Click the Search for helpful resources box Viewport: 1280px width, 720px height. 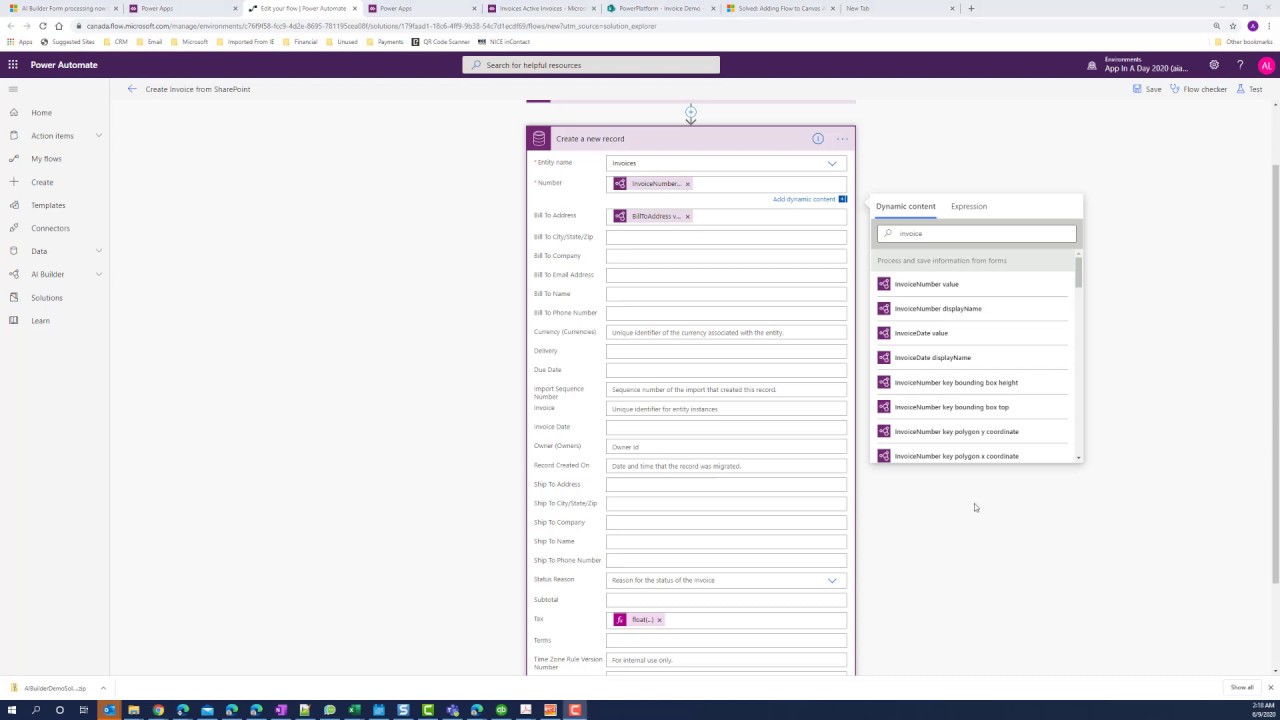591,65
